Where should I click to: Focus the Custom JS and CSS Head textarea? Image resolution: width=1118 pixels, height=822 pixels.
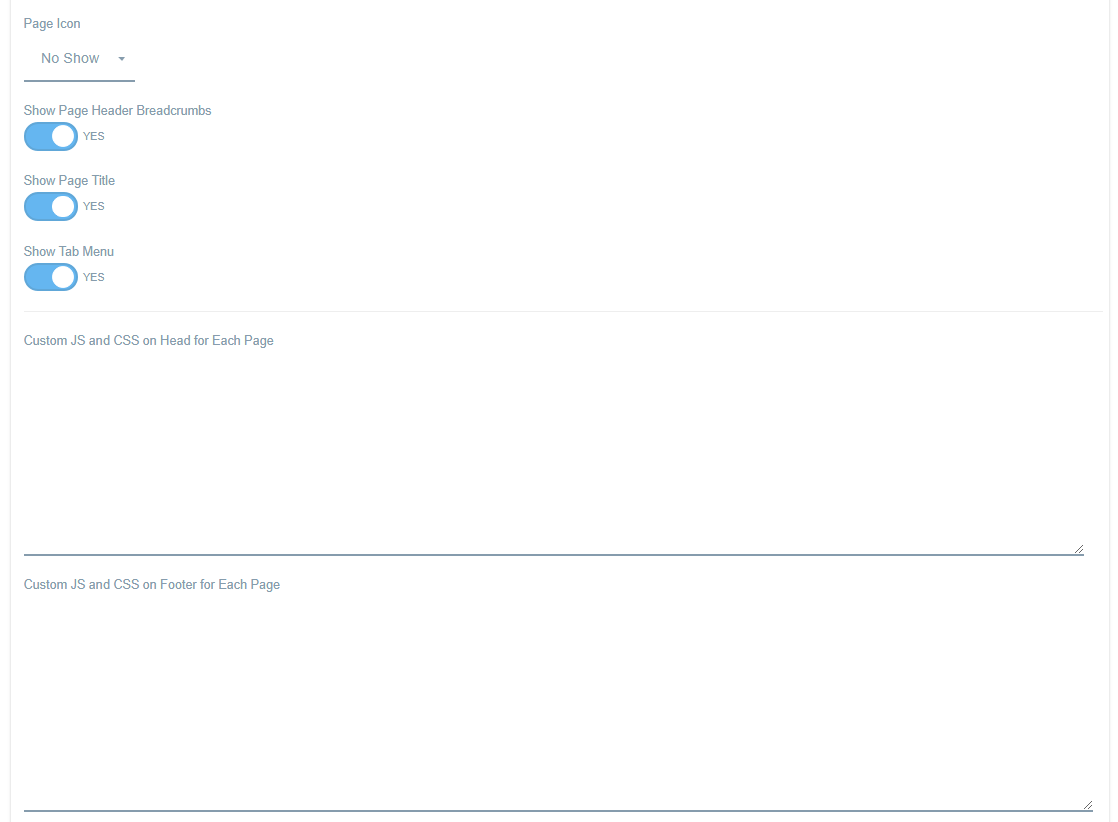tap(553, 454)
